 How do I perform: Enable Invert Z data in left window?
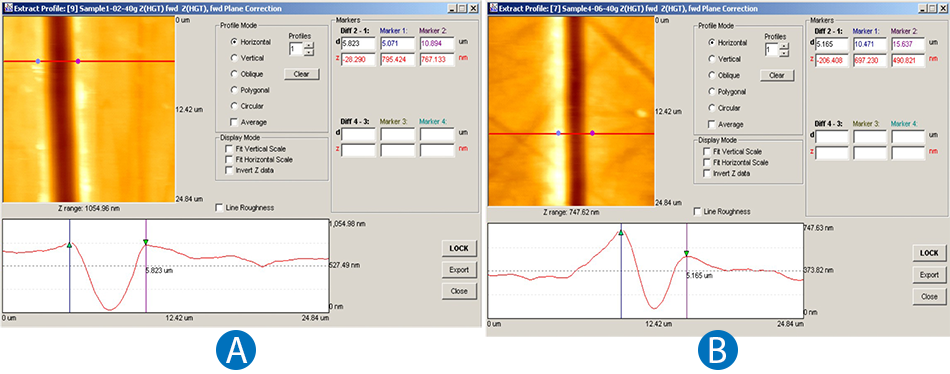point(229,170)
